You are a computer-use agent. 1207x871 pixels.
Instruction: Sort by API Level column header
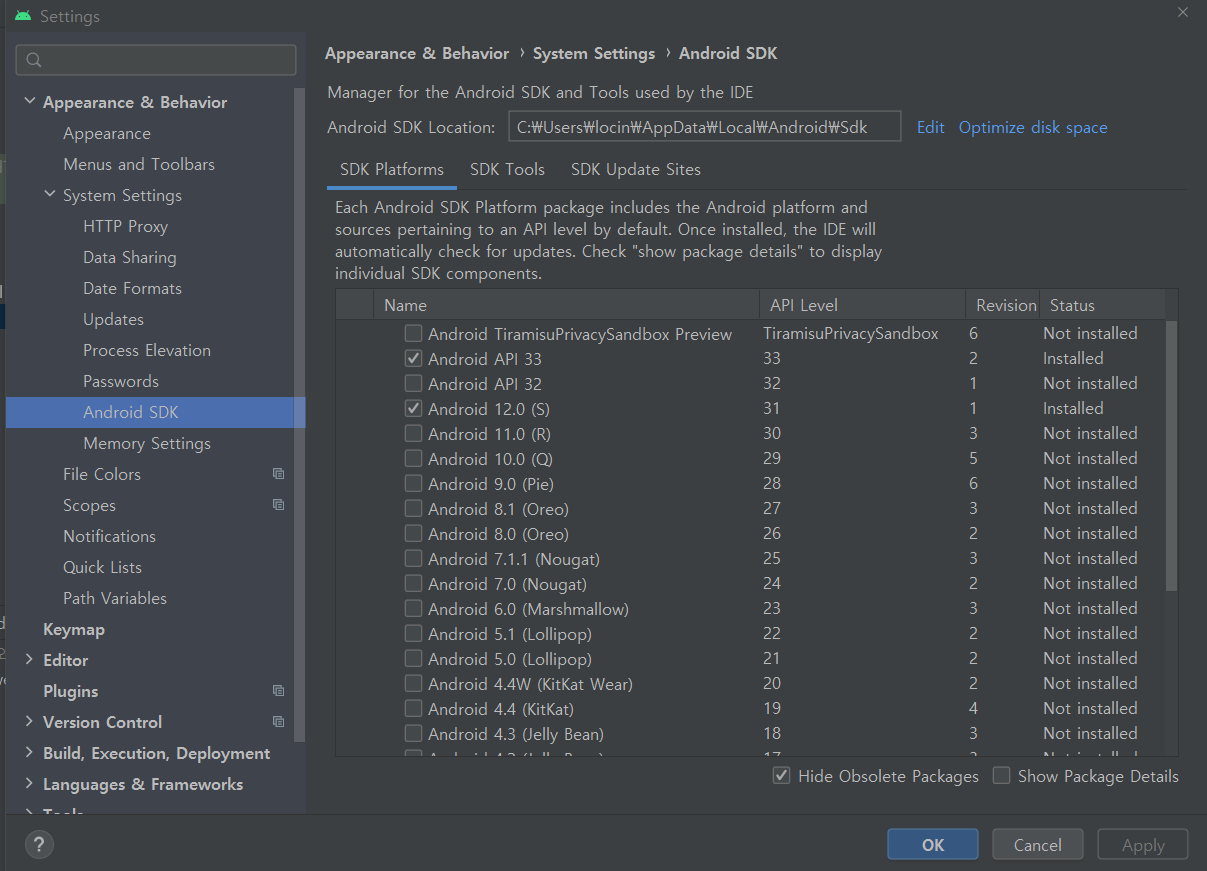(x=862, y=305)
